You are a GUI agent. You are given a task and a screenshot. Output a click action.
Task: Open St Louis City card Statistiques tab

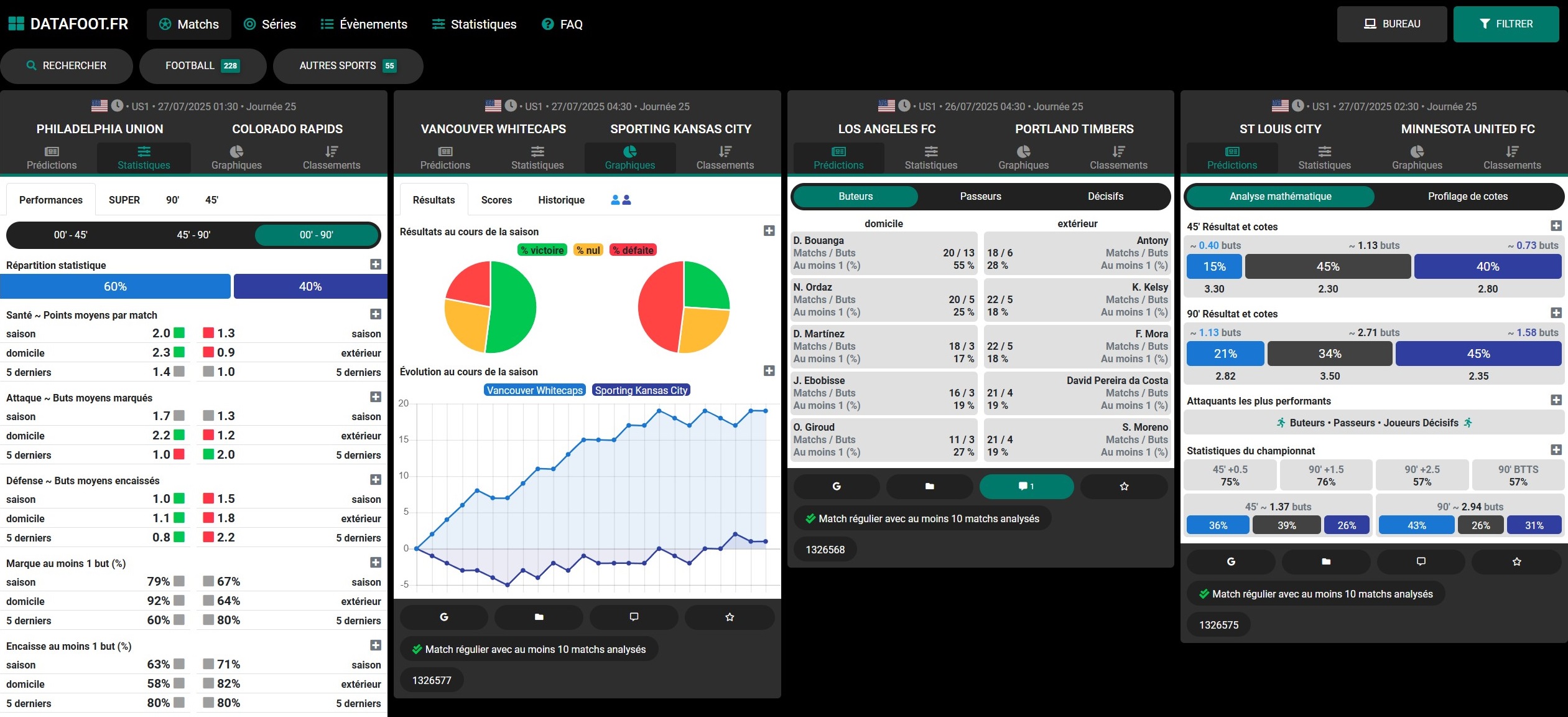click(1325, 157)
